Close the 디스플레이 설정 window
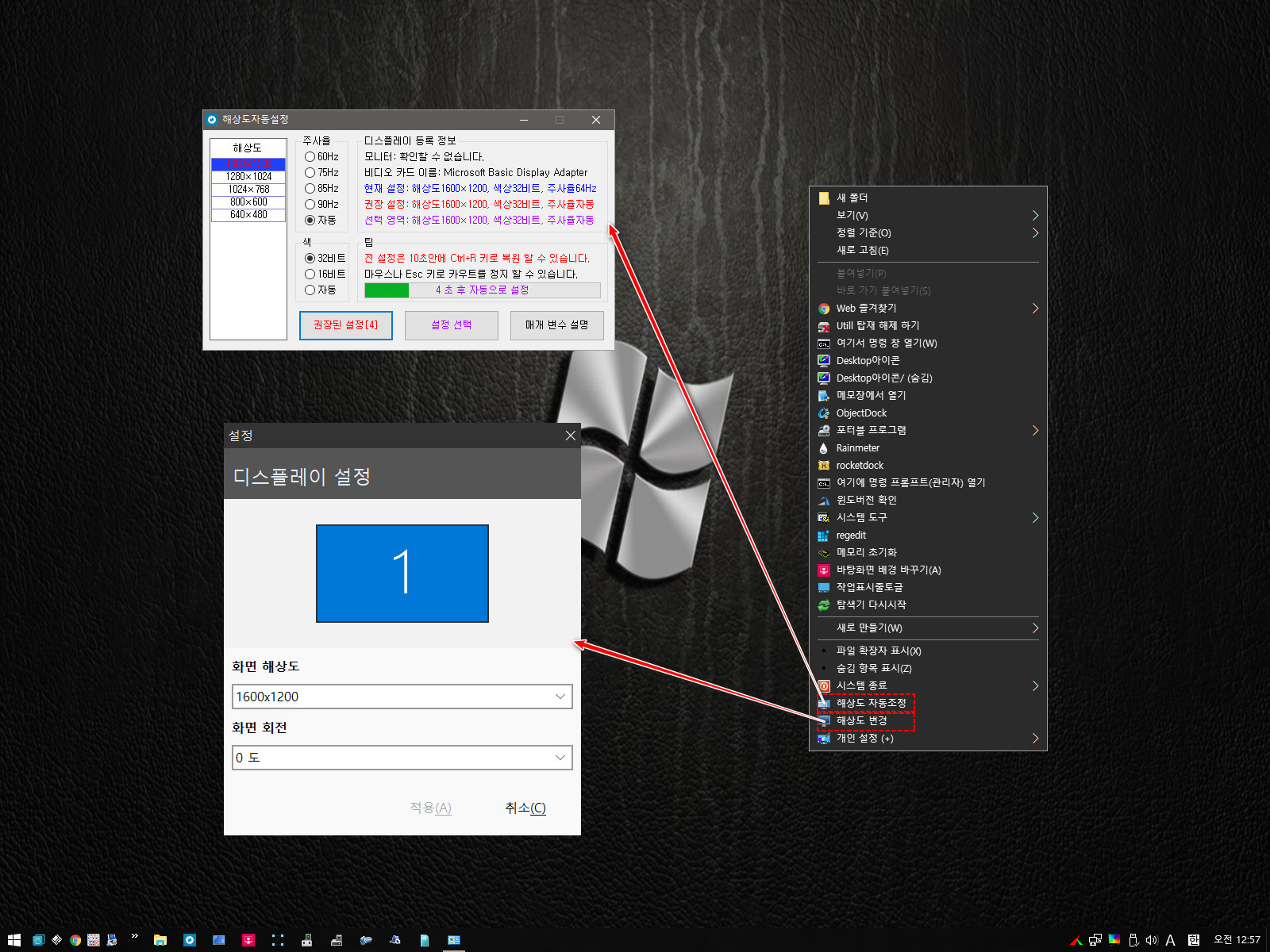Image resolution: width=1270 pixels, height=952 pixels. [x=570, y=436]
